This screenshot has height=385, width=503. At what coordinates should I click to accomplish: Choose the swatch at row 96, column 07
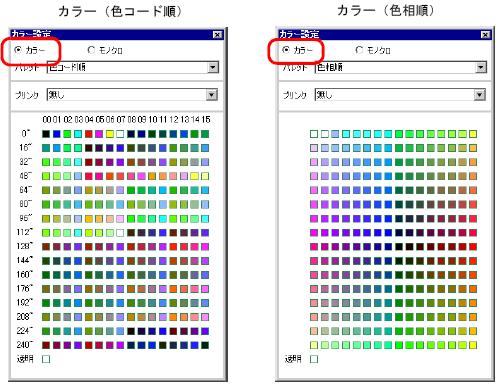(120, 219)
